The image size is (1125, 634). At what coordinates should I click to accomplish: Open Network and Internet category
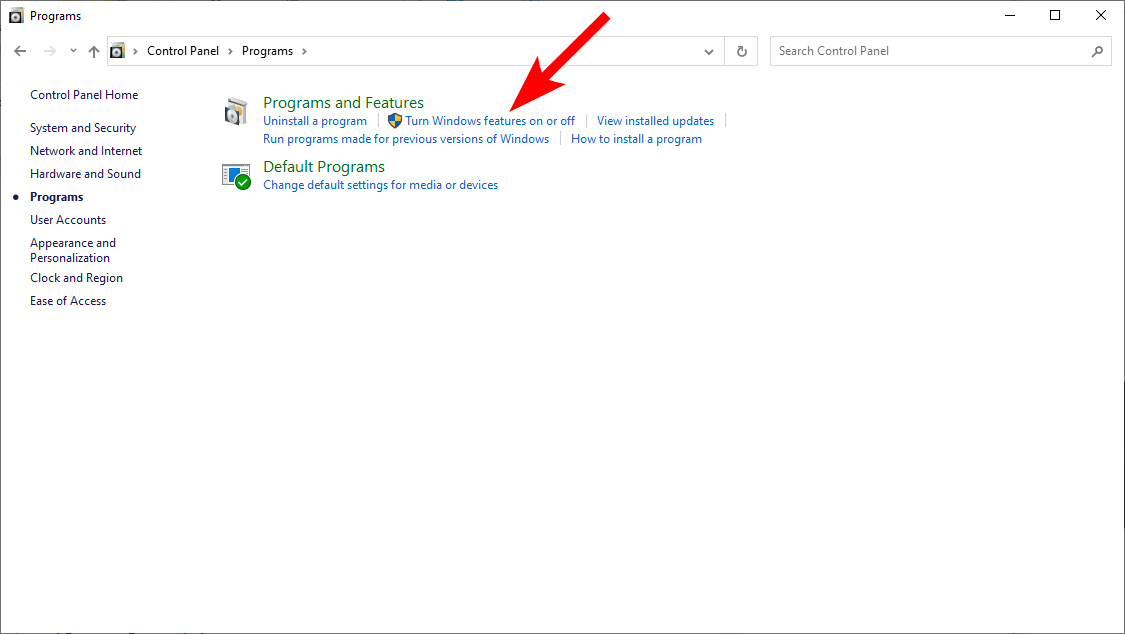86,151
